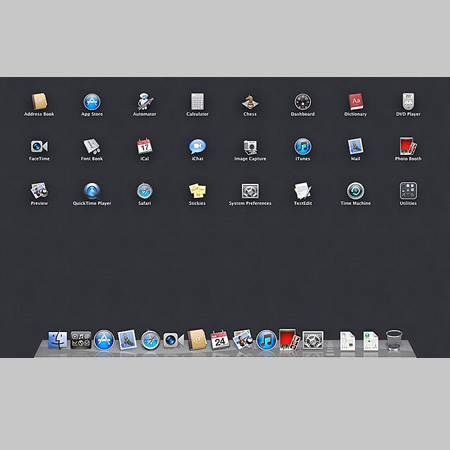Open the Trash in the Dock
Image resolution: width=450 pixels, height=450 pixels.
[x=394, y=340]
